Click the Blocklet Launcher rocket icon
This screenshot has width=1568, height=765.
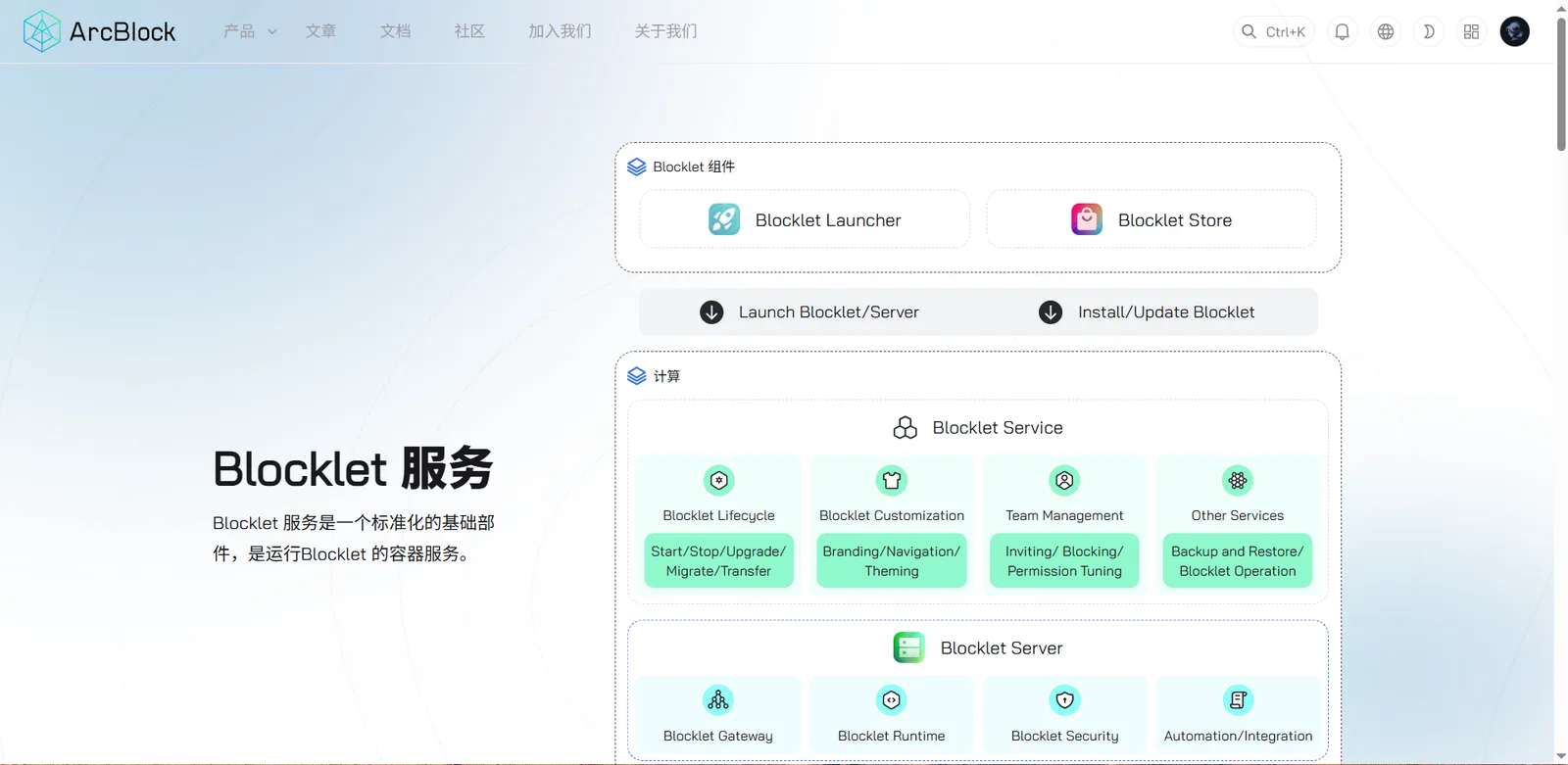[x=724, y=218]
